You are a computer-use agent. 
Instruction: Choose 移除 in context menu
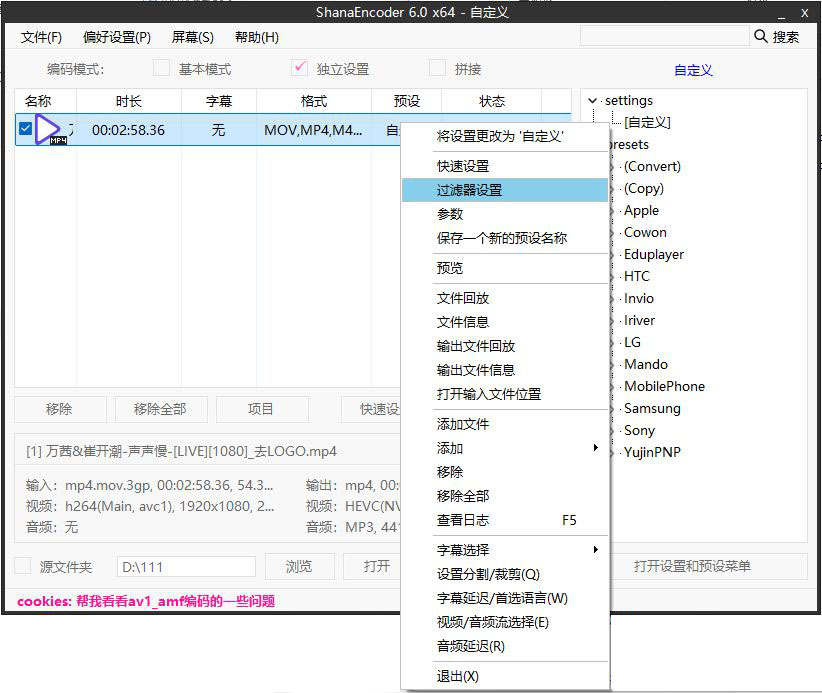tap(505, 472)
